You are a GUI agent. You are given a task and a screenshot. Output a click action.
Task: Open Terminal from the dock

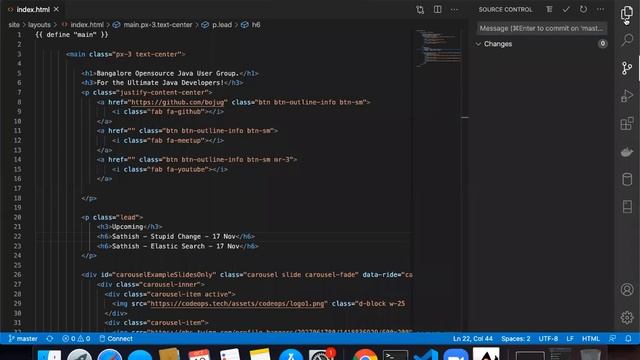pos(395,355)
